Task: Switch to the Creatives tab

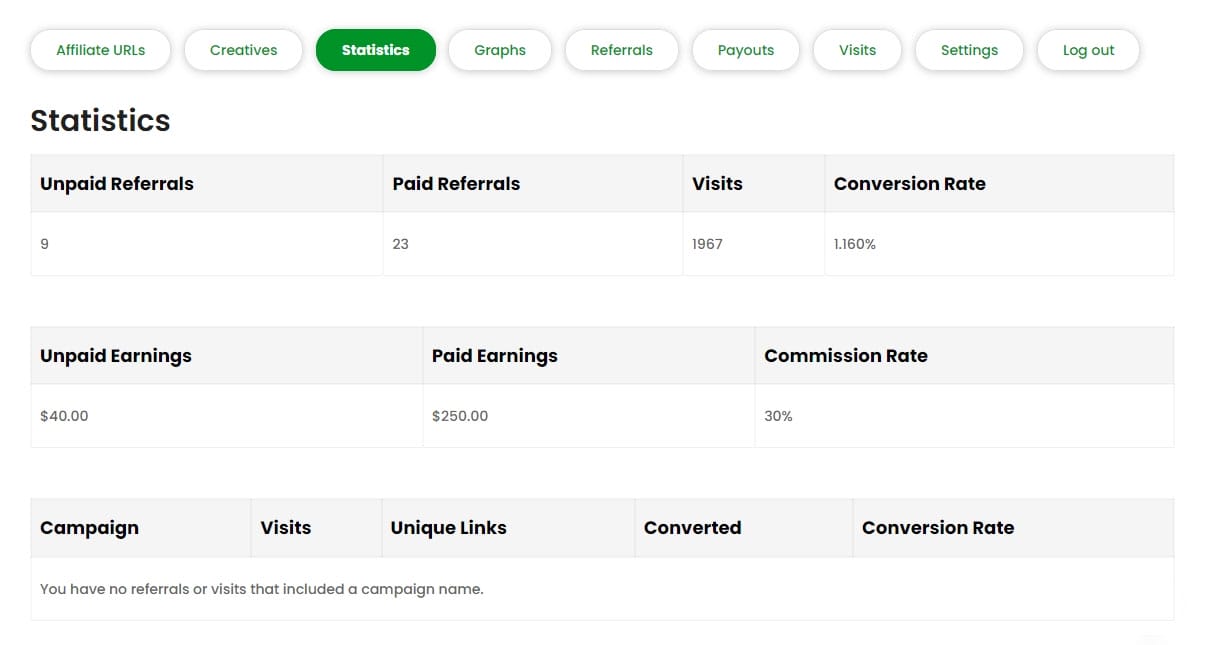Action: (243, 50)
